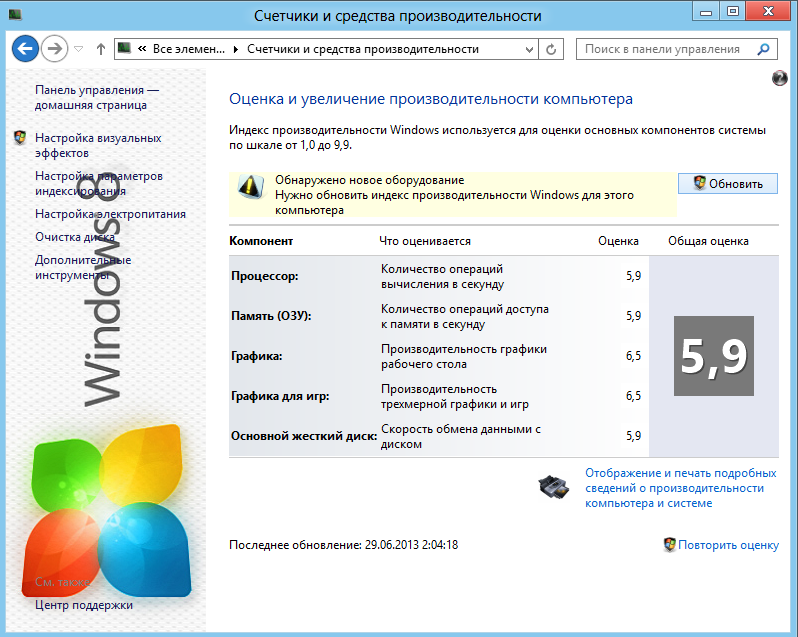Close the performance window
The height and width of the screenshot is (637, 798).
click(768, 11)
